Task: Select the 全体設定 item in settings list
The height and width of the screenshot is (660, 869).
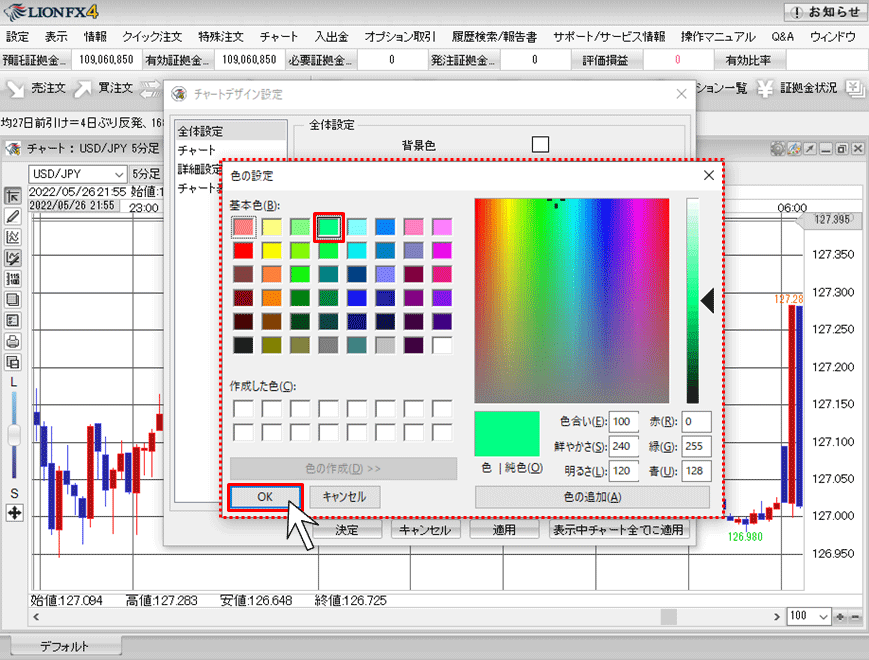Action: [x=231, y=131]
